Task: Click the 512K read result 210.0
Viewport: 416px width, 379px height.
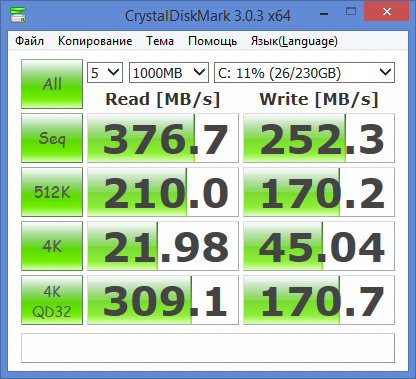Action: (163, 192)
